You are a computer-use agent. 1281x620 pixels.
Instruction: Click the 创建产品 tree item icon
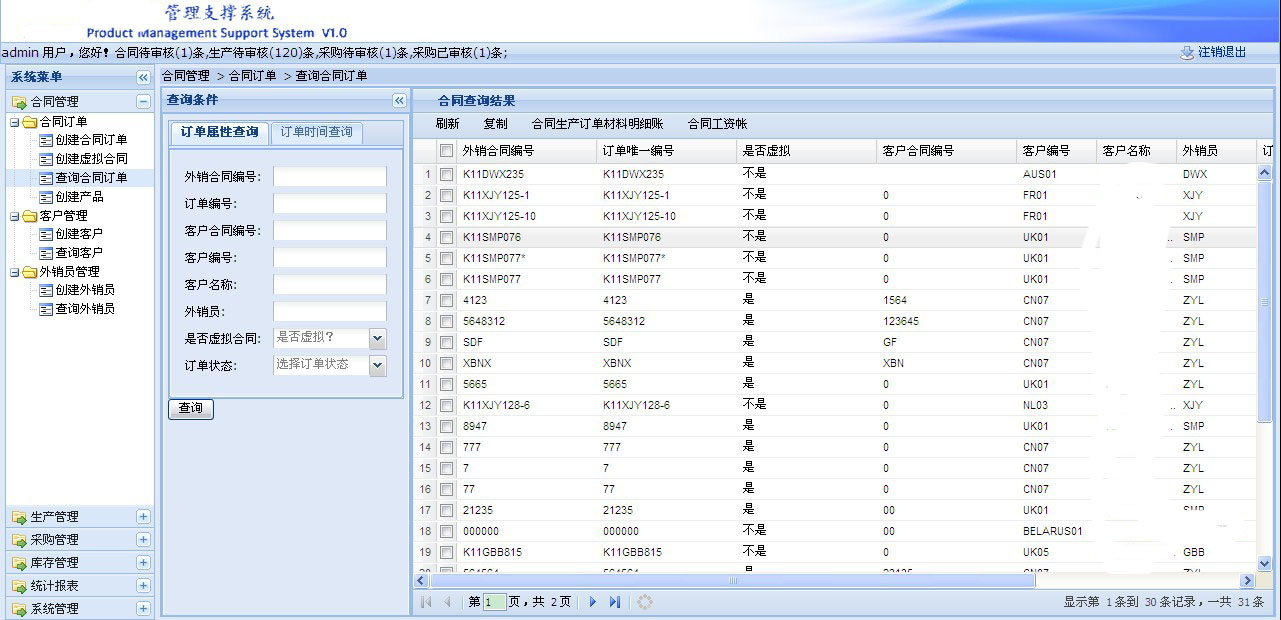tap(45, 197)
